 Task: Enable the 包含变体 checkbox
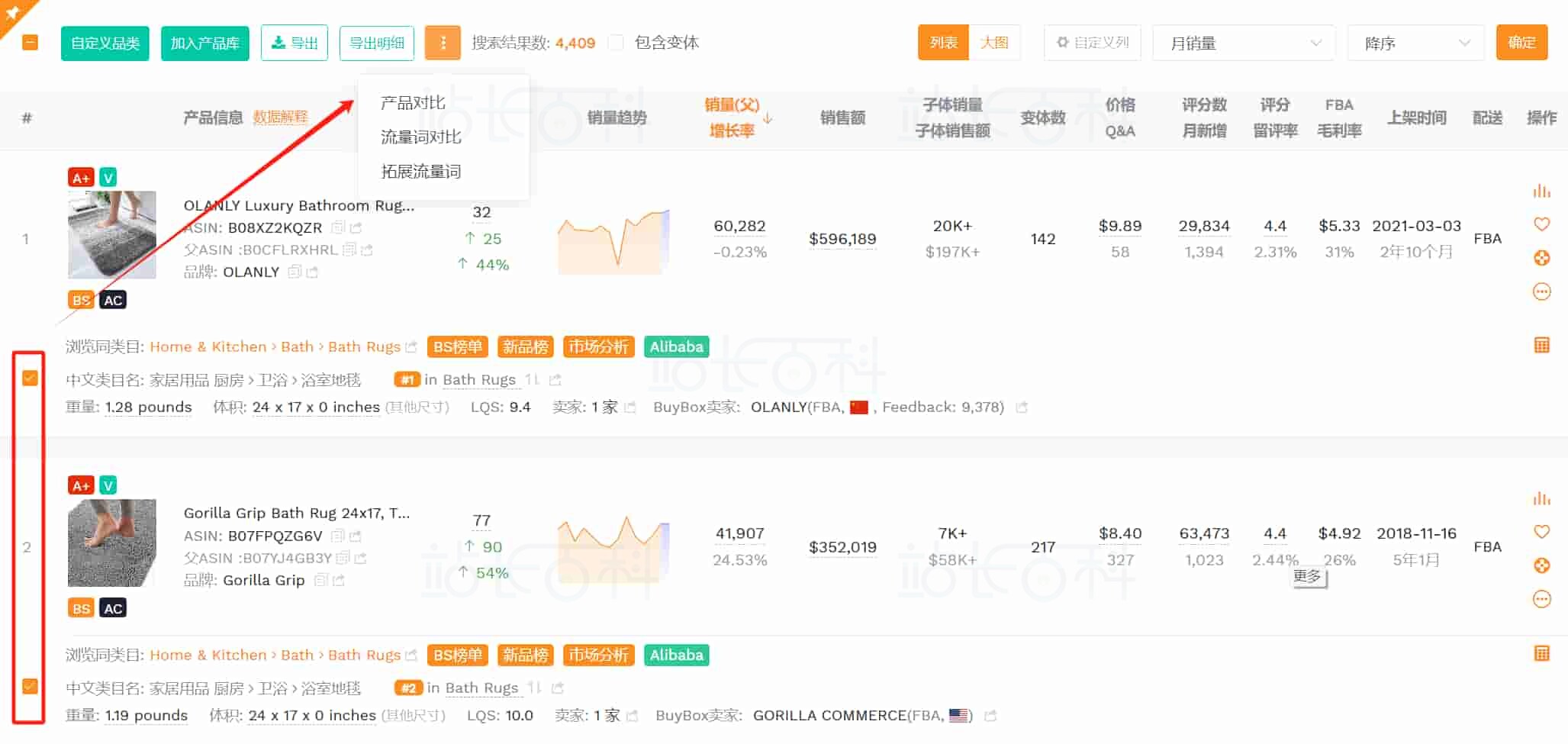(615, 43)
